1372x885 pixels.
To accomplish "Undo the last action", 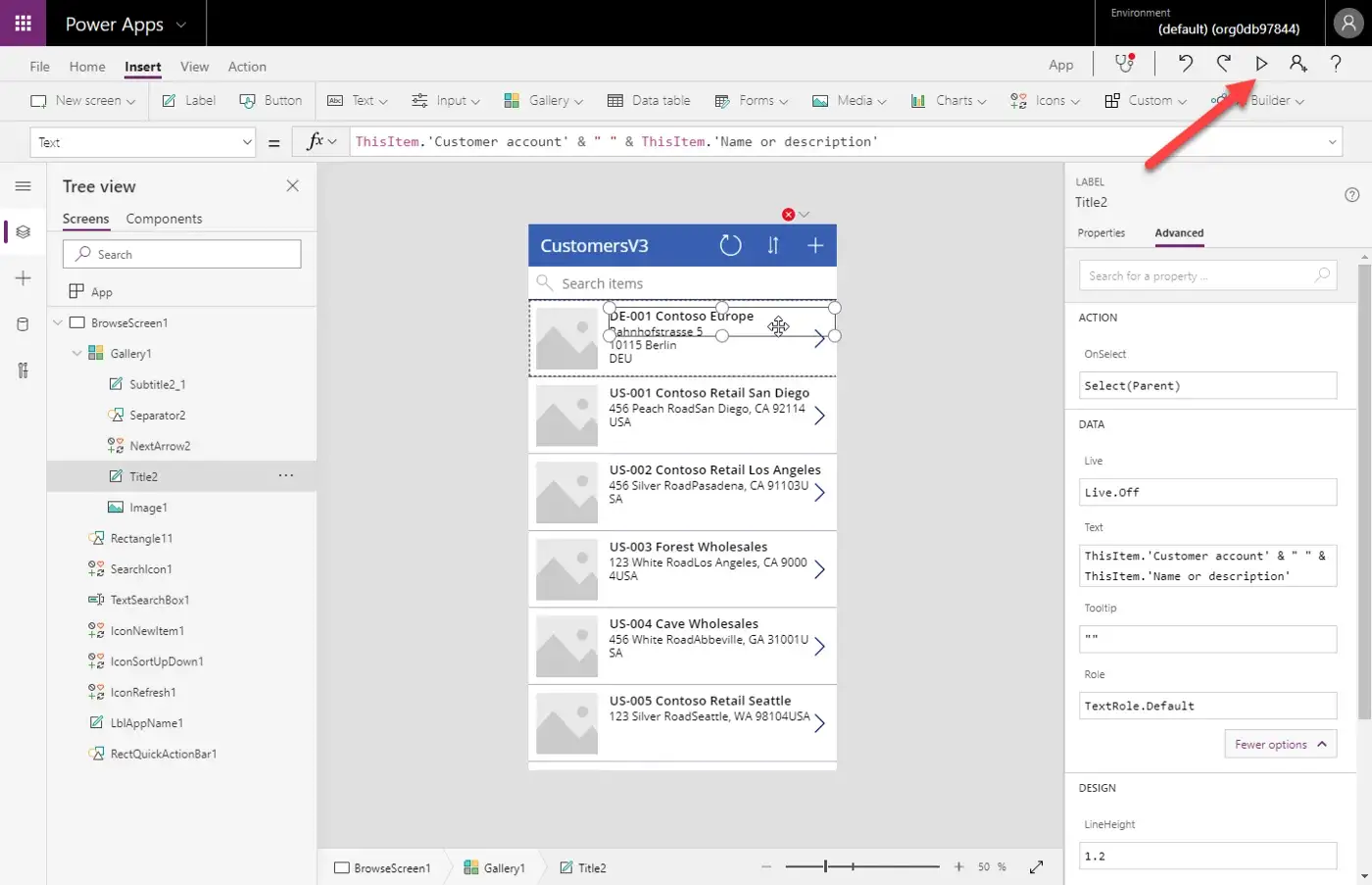I will 1186,64.
